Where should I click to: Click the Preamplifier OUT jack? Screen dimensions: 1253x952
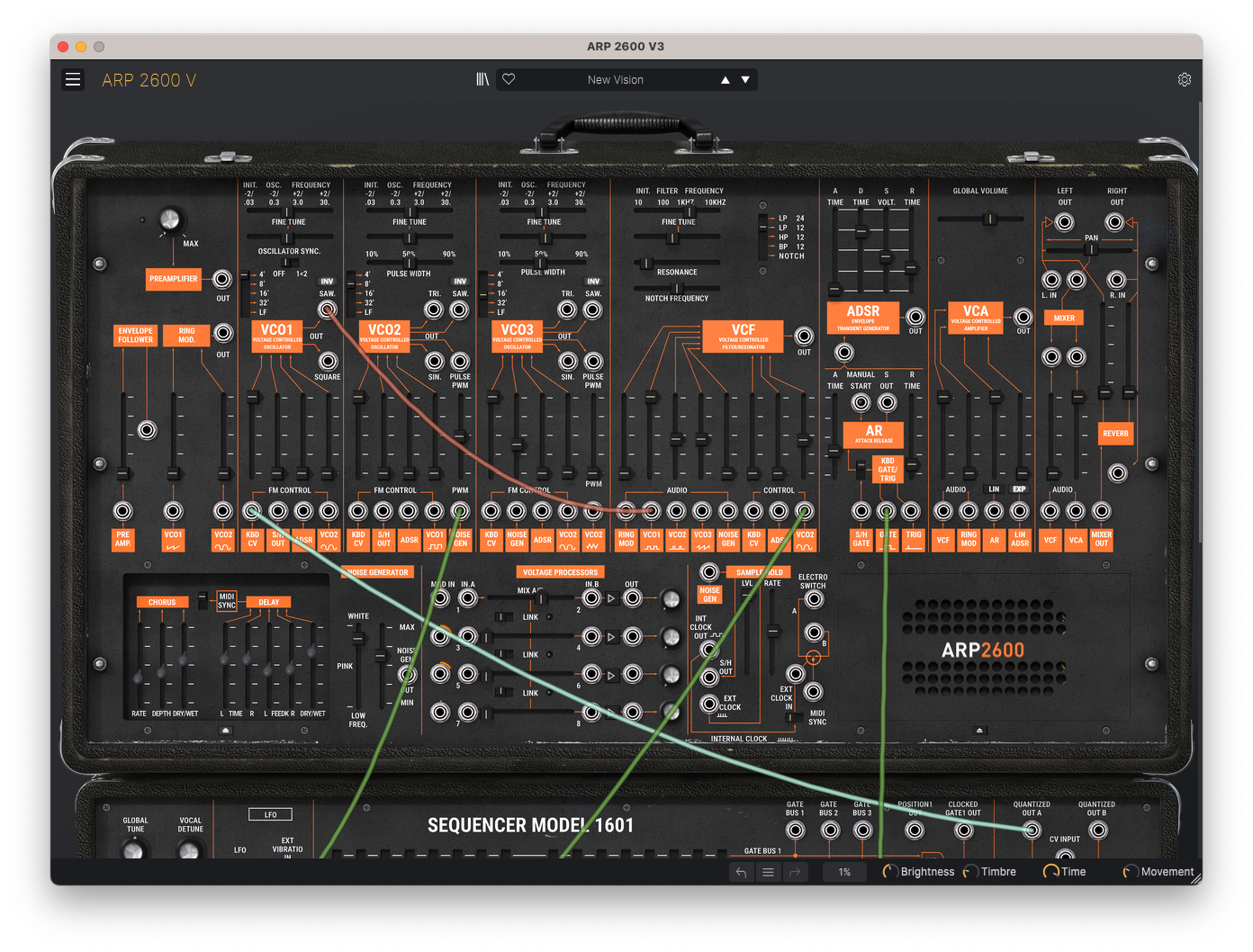222,279
